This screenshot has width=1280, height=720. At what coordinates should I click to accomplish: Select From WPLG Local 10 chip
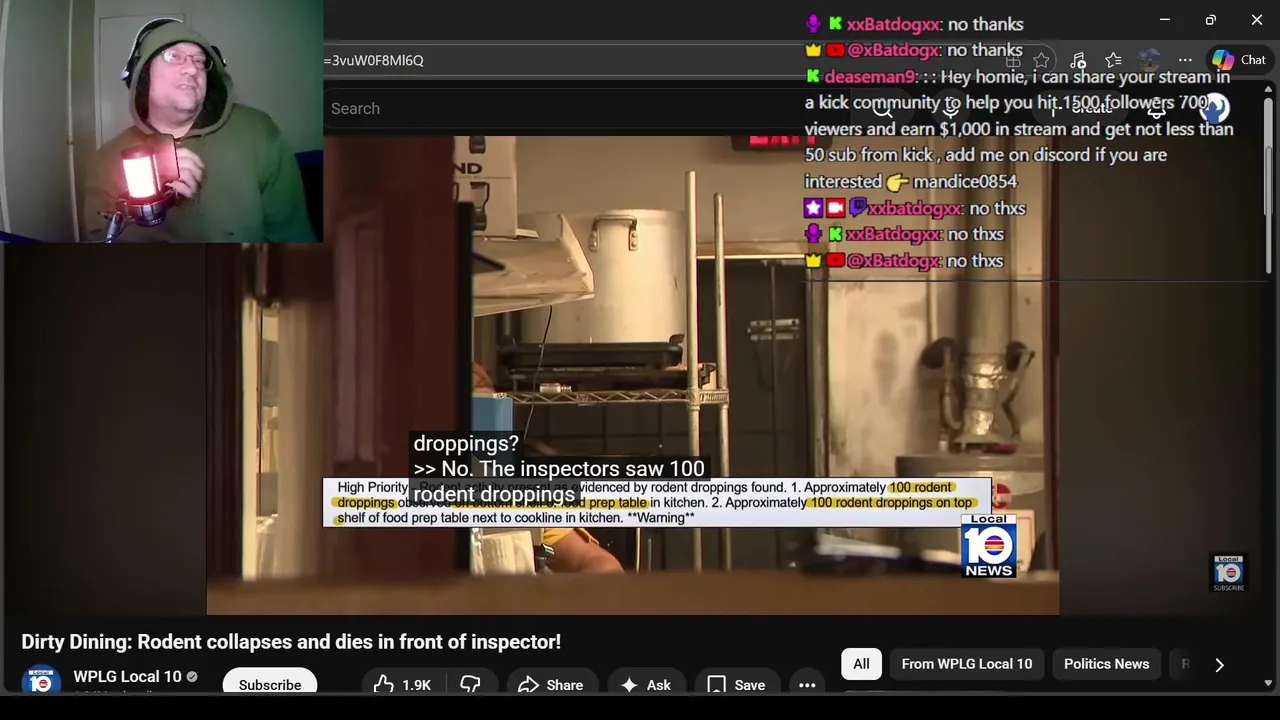pyautogui.click(x=967, y=664)
